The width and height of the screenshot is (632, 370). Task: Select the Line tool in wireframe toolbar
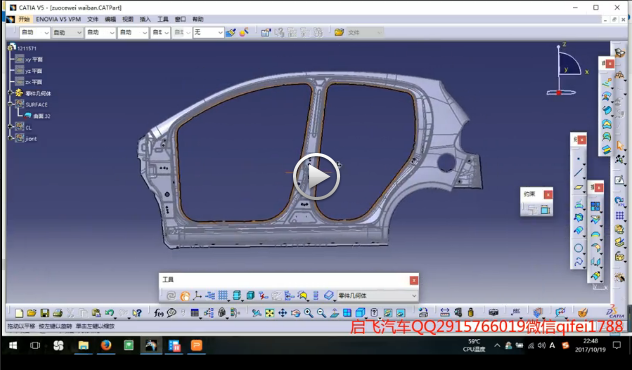coord(578,173)
